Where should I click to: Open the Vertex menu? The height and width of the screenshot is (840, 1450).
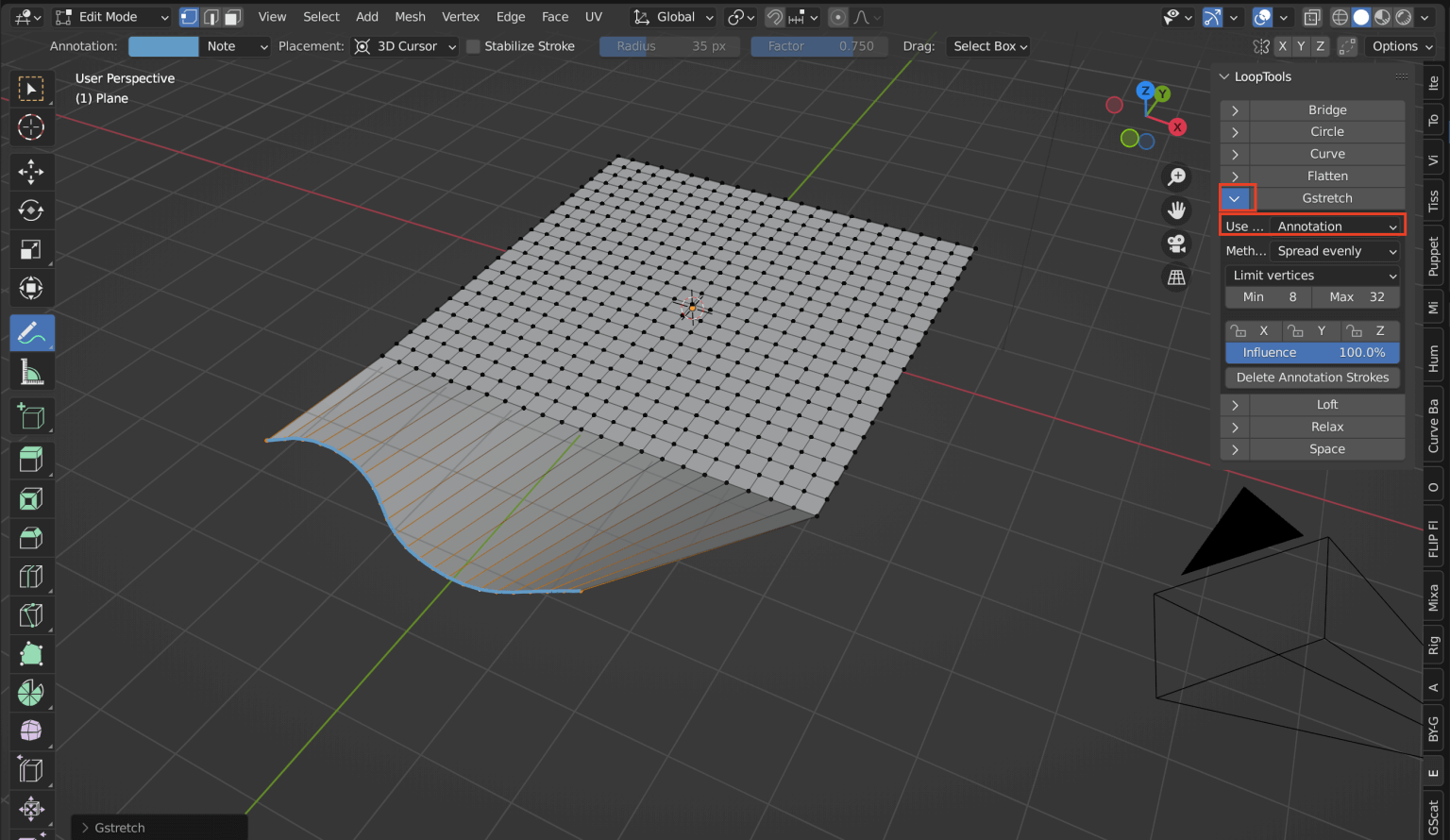click(461, 16)
